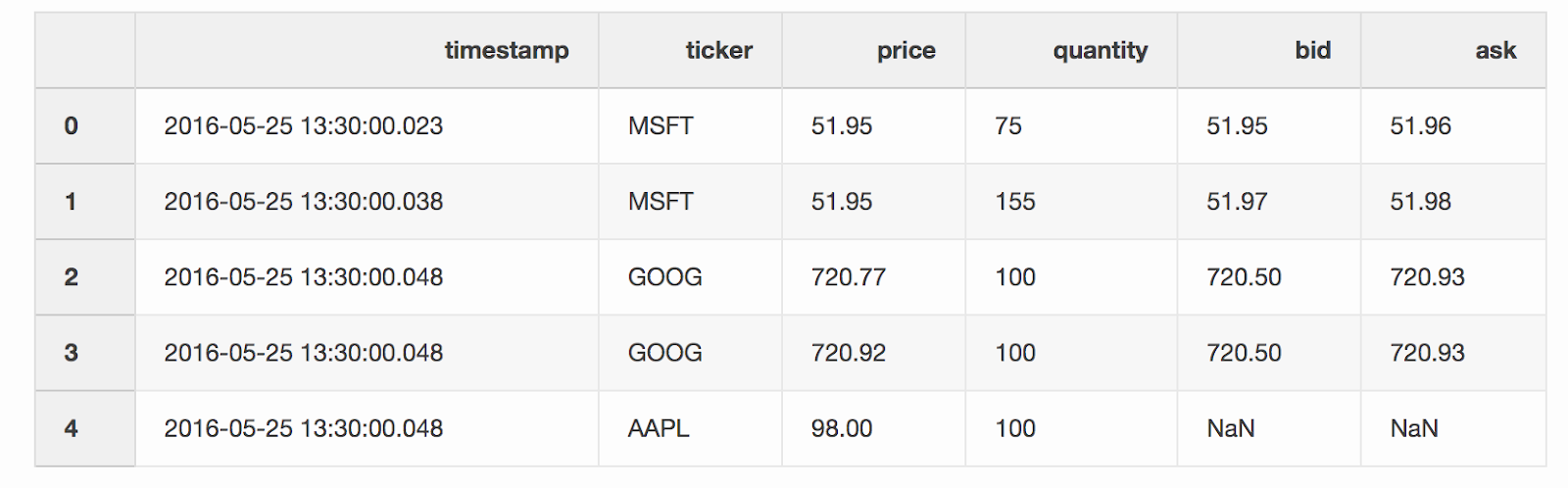Click the bid cell 51.97
Screen dimensions: 1568x488
pyautogui.click(x=1237, y=202)
